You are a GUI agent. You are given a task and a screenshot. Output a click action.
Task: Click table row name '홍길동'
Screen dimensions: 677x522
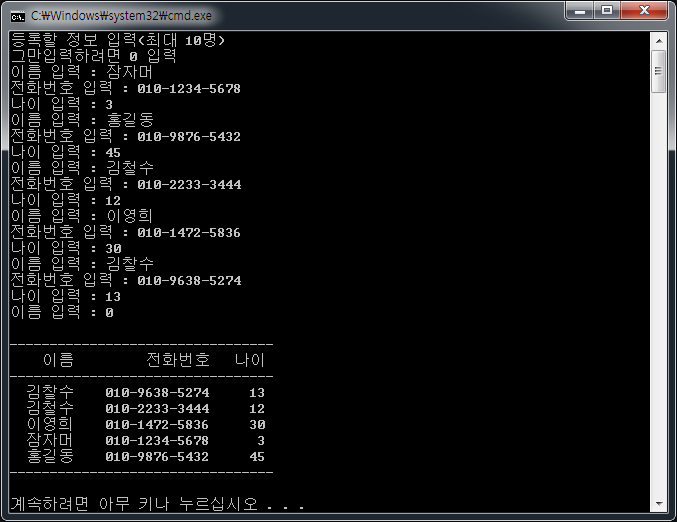tap(50, 456)
